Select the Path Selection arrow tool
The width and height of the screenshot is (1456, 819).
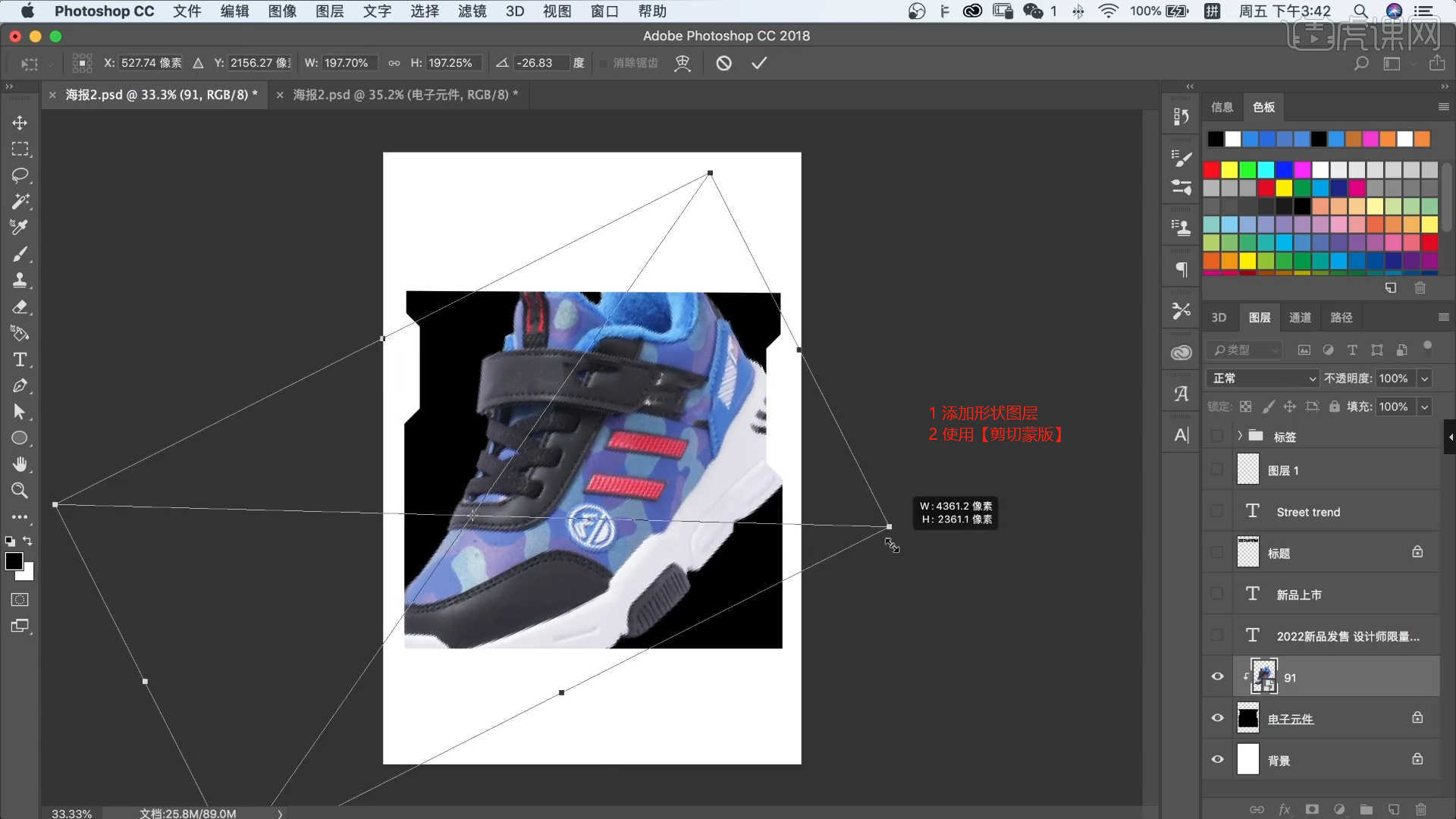coord(20,412)
